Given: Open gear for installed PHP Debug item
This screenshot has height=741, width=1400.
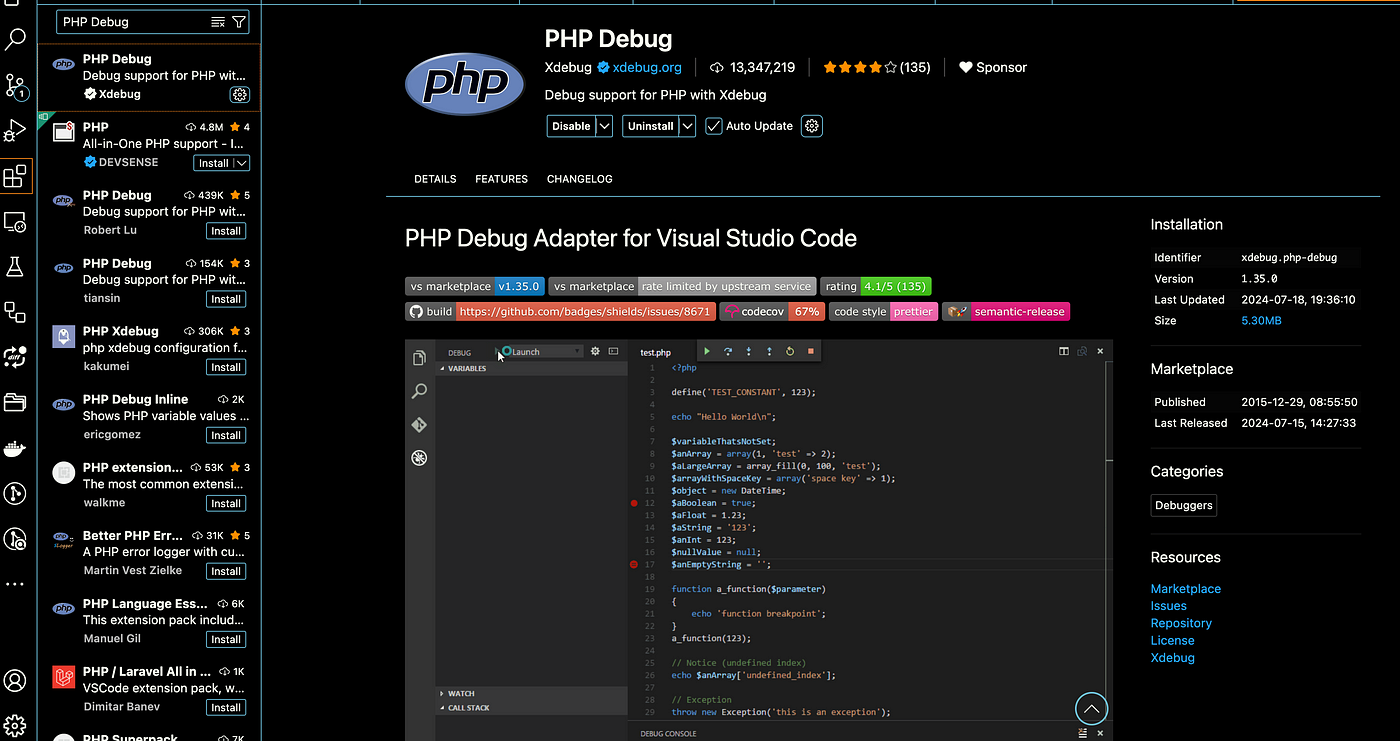Looking at the screenshot, I should (x=240, y=95).
